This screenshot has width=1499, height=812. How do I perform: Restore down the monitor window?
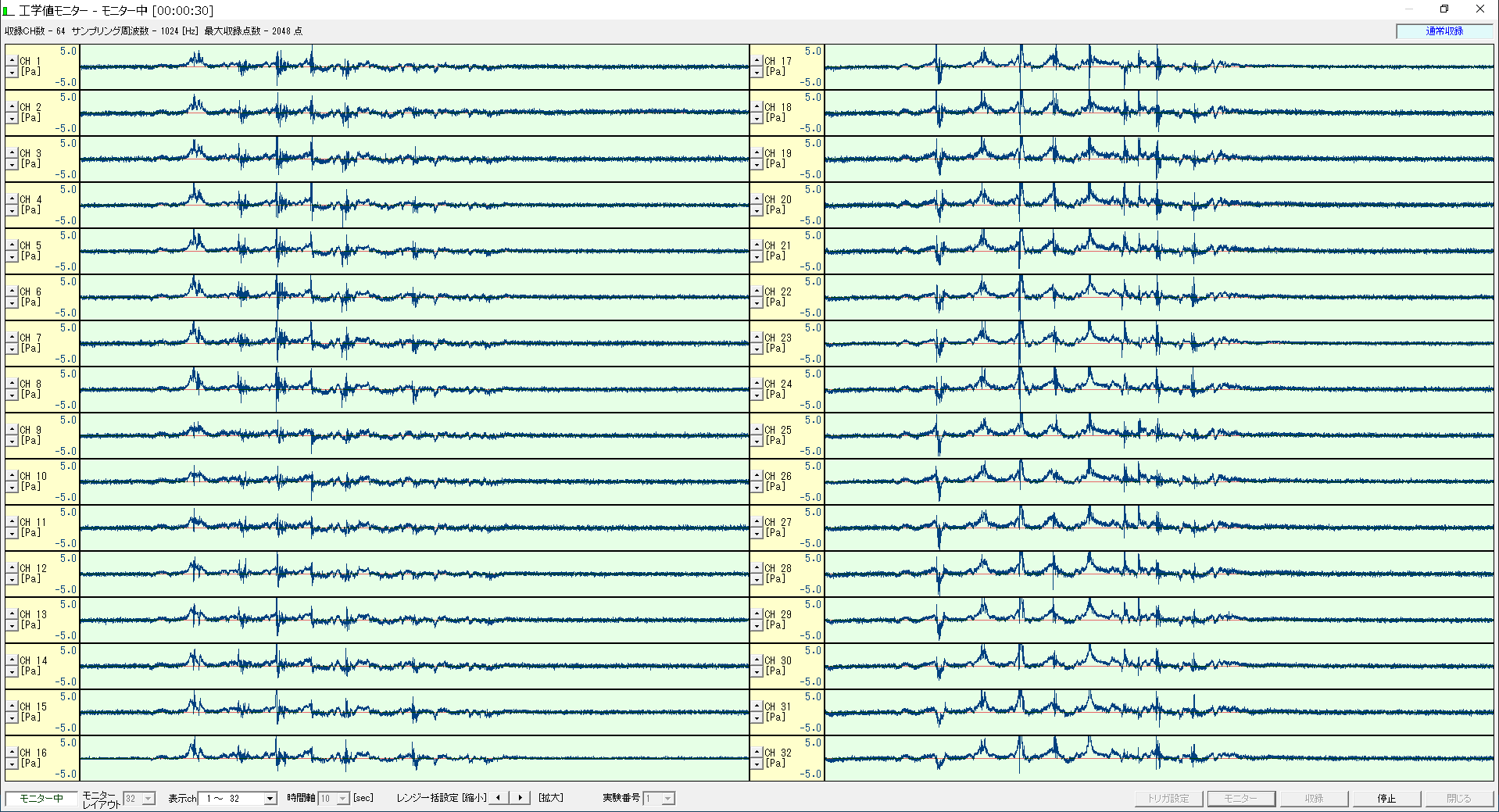coord(1444,9)
